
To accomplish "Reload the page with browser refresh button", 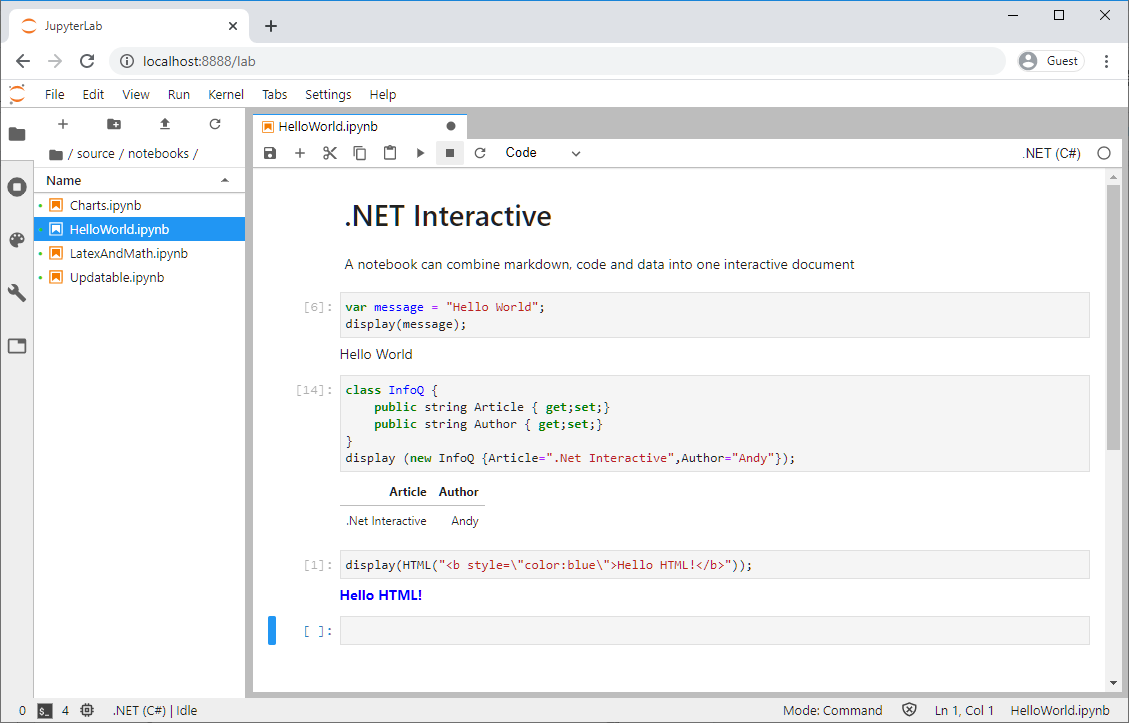I will click(x=87, y=61).
